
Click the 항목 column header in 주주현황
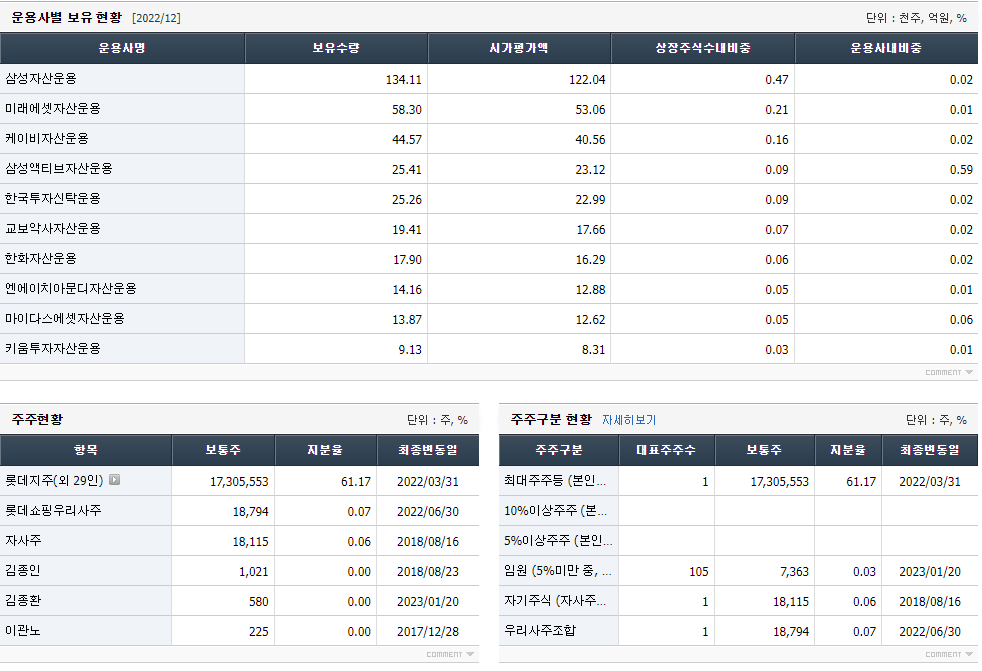coord(86,450)
